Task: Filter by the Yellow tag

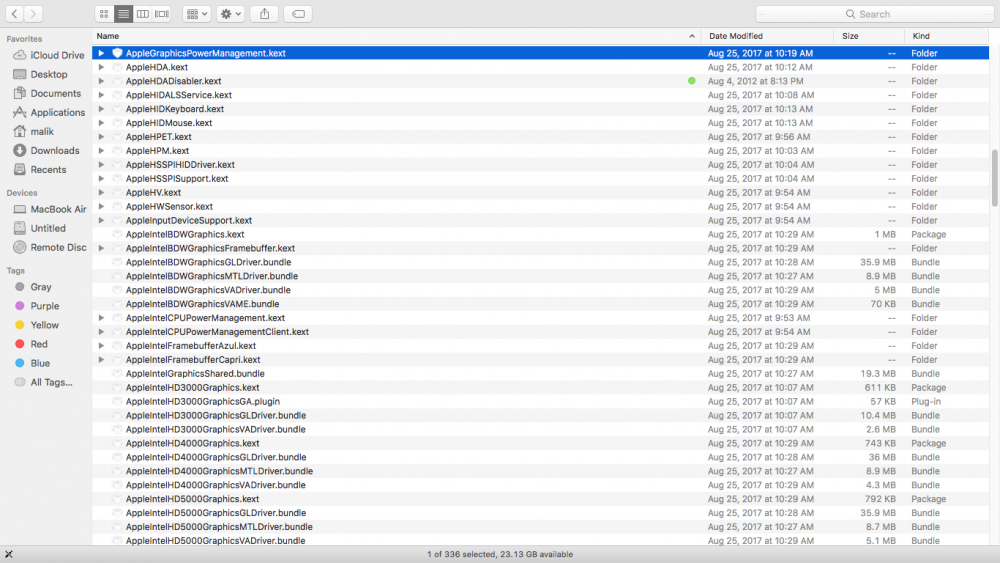Action: coord(36,326)
